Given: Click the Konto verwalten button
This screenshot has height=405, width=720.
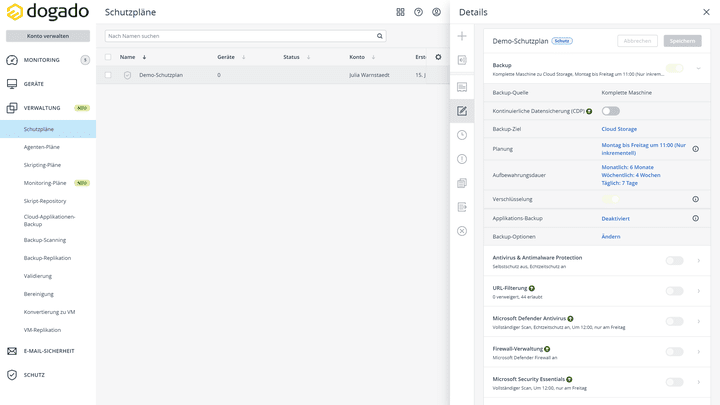Looking at the screenshot, I should pos(48,36).
